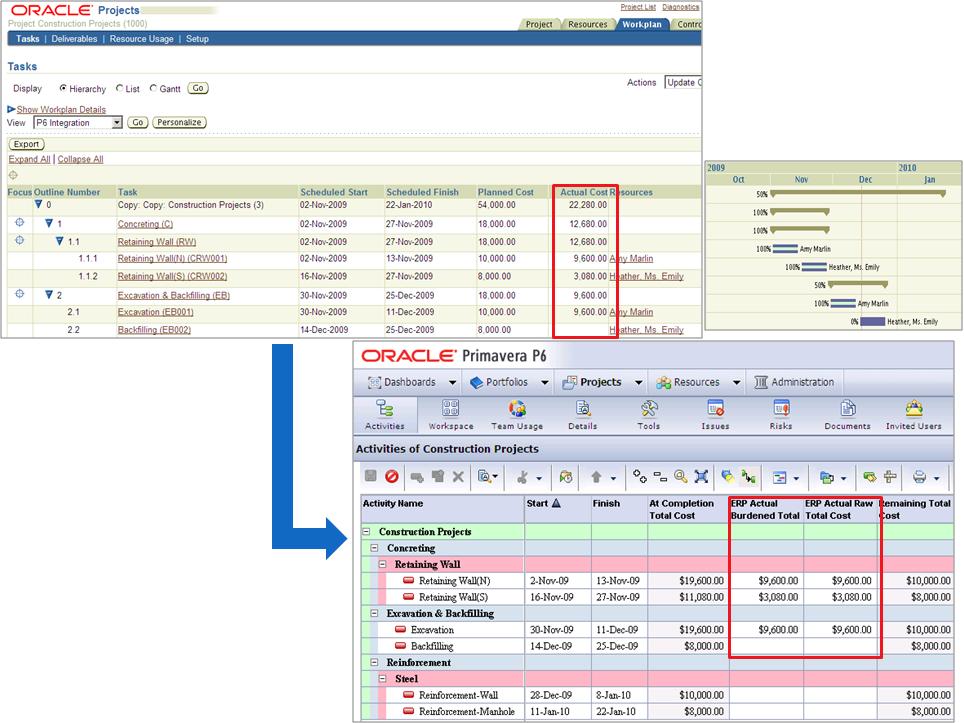964x723 pixels.
Task: Click the Export button
Action: pyautogui.click(x=26, y=144)
